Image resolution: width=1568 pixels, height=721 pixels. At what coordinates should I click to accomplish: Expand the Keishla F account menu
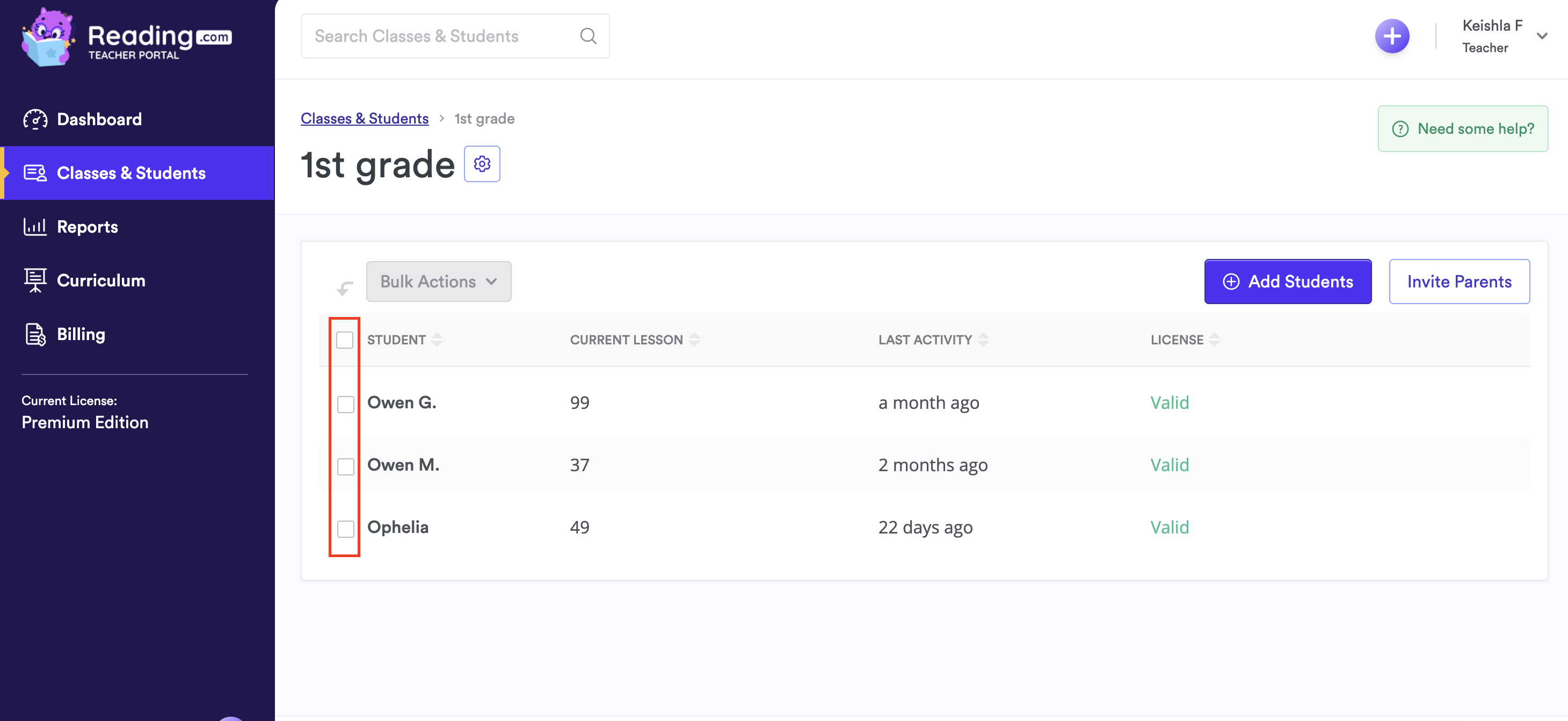1541,37
